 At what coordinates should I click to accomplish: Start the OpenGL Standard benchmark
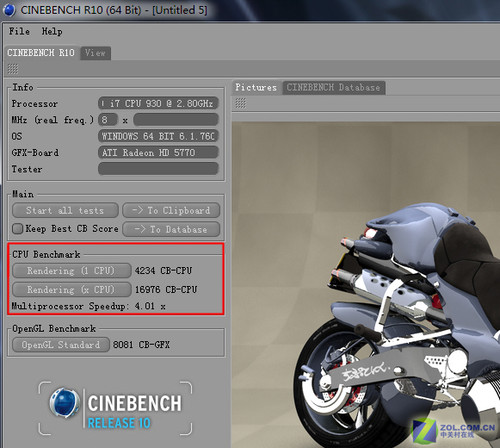tap(61, 344)
